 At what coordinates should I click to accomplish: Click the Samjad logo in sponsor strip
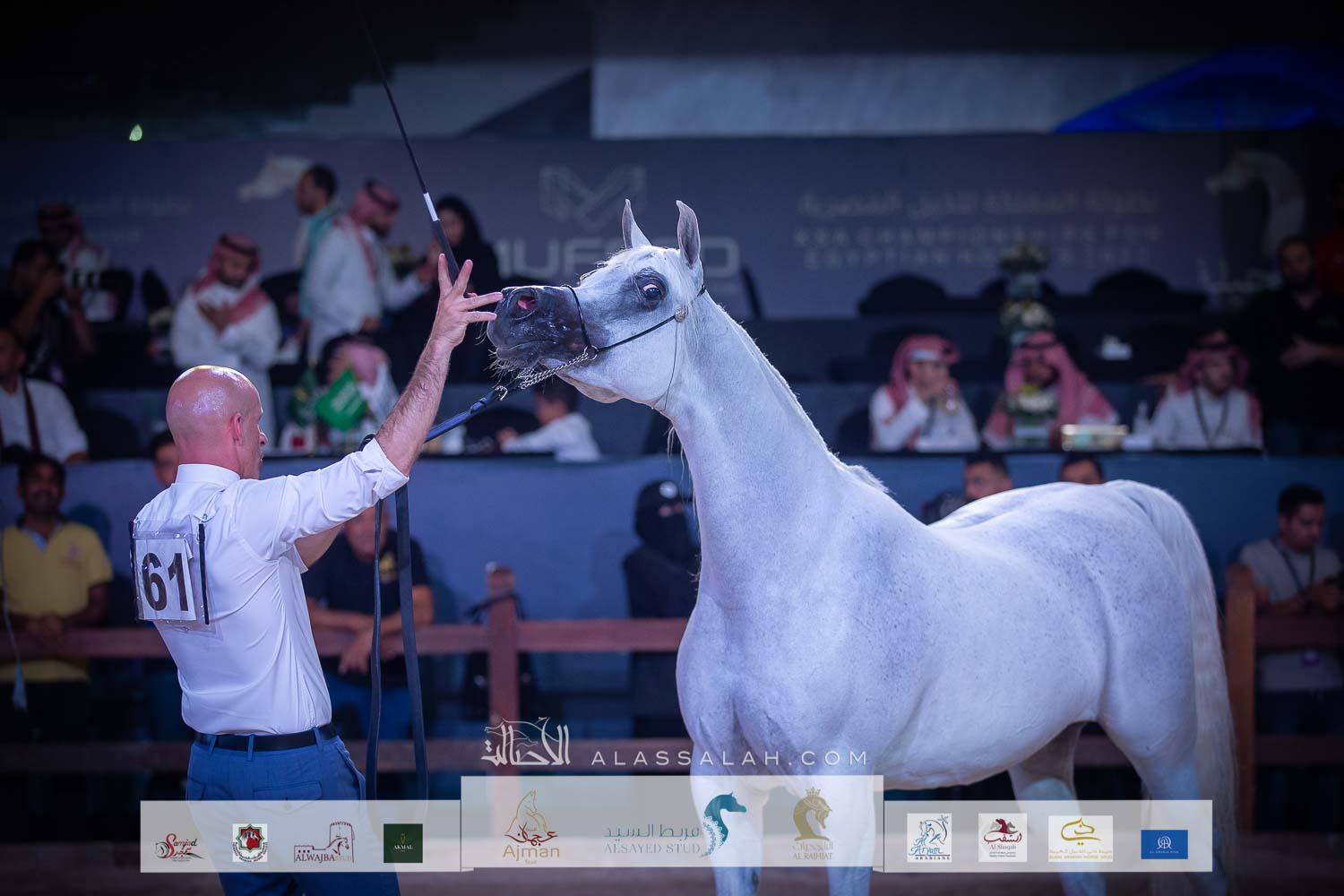click(178, 843)
